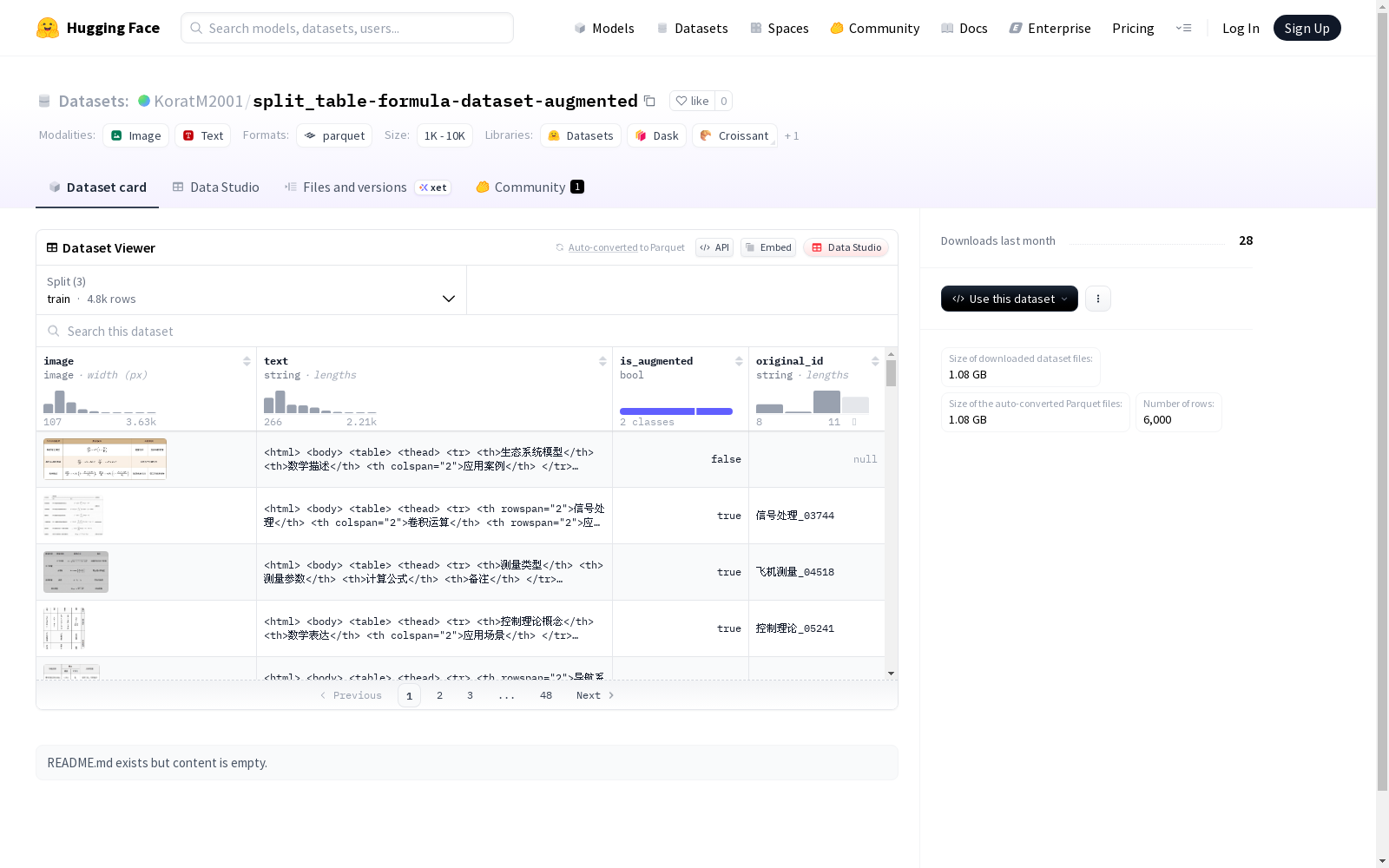Screen dimensions: 1389x868
Task: Go to Models in top navigation
Action: tap(604, 28)
